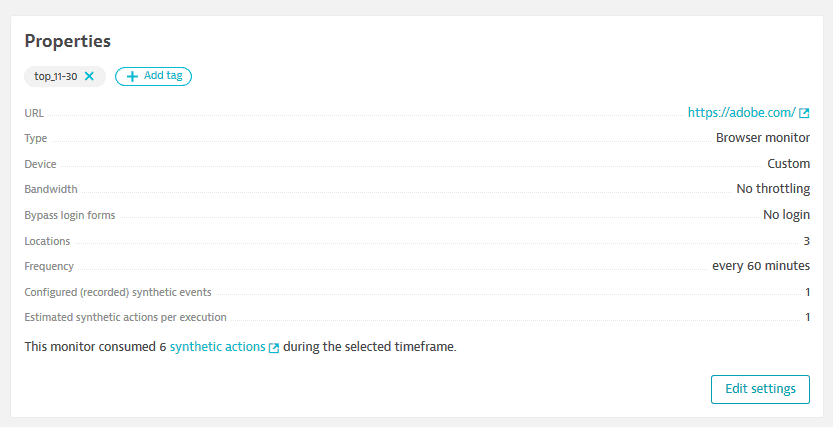The width and height of the screenshot is (833, 427).
Task: Click the URL property label
Action: click(34, 113)
